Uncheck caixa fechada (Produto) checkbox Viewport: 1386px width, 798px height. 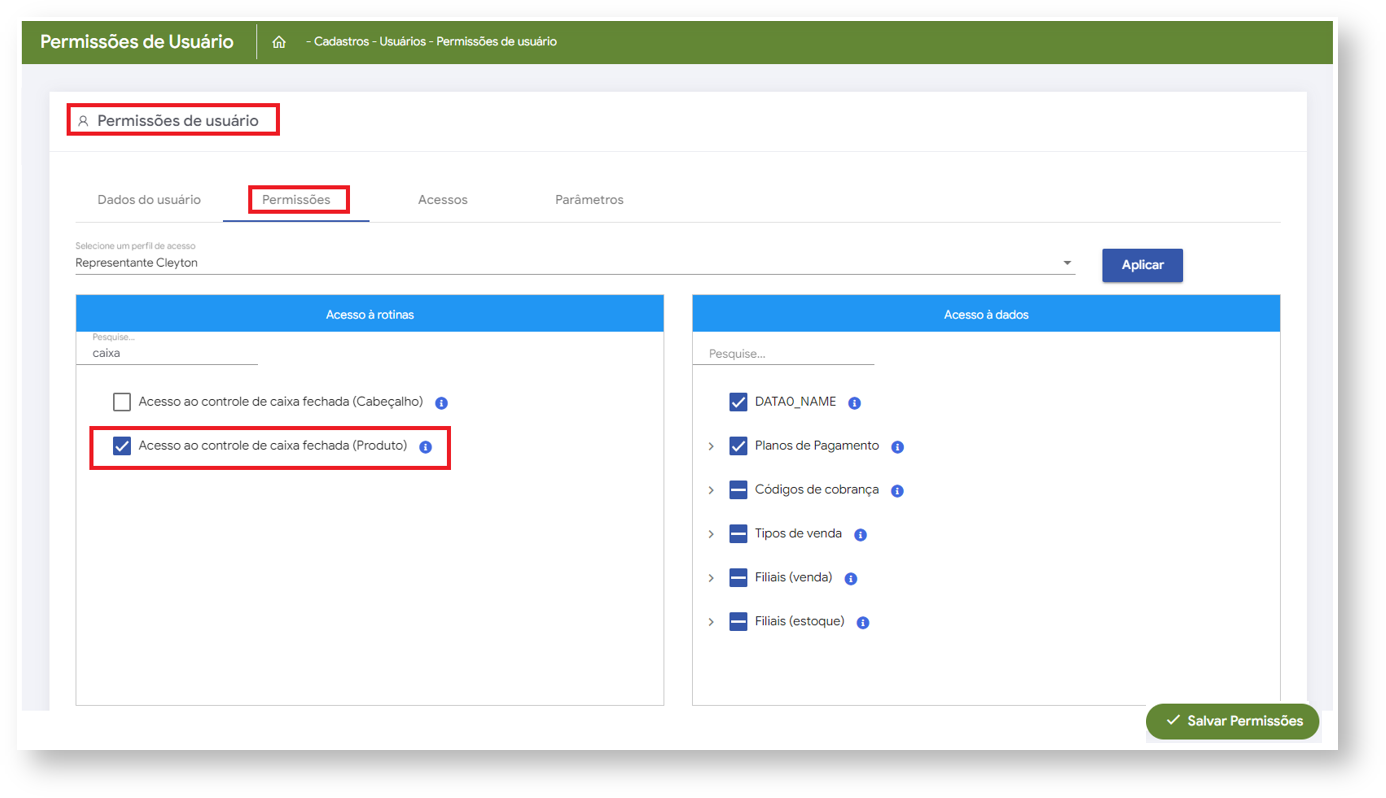click(122, 446)
